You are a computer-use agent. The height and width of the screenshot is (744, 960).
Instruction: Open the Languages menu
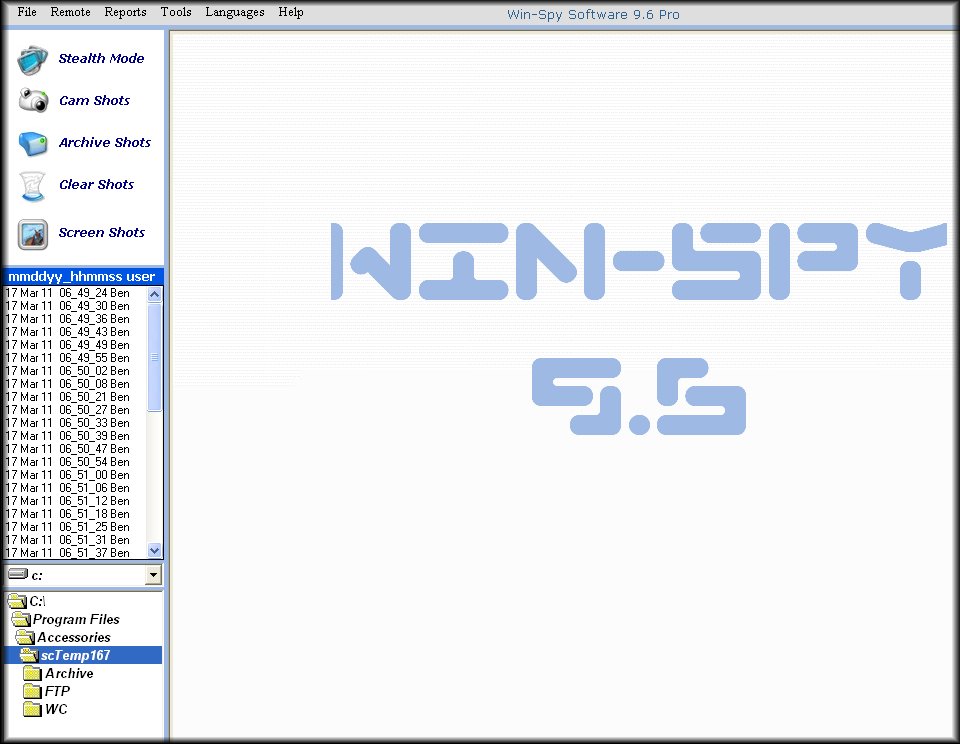click(x=235, y=12)
